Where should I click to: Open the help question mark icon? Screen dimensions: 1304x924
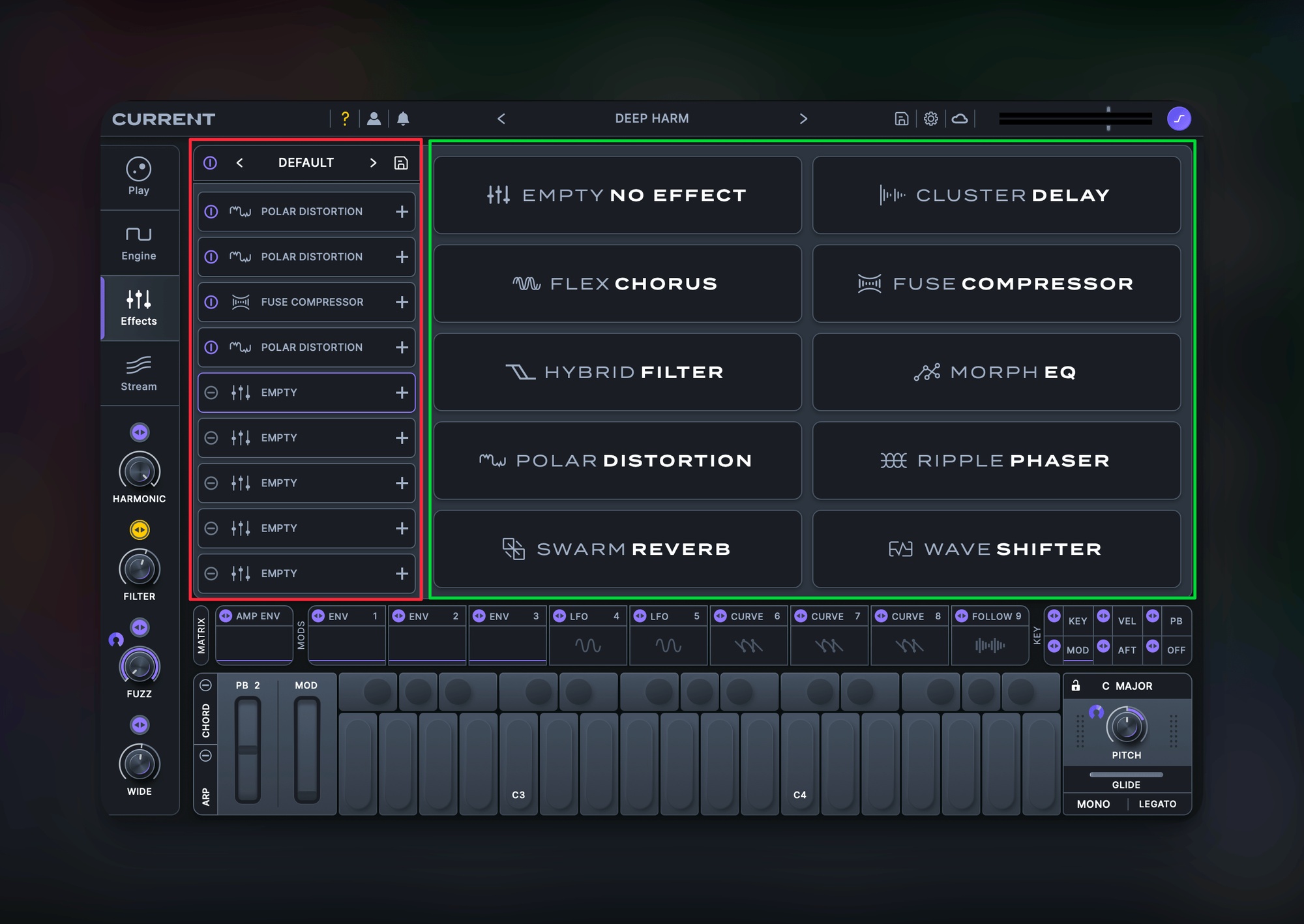346,118
